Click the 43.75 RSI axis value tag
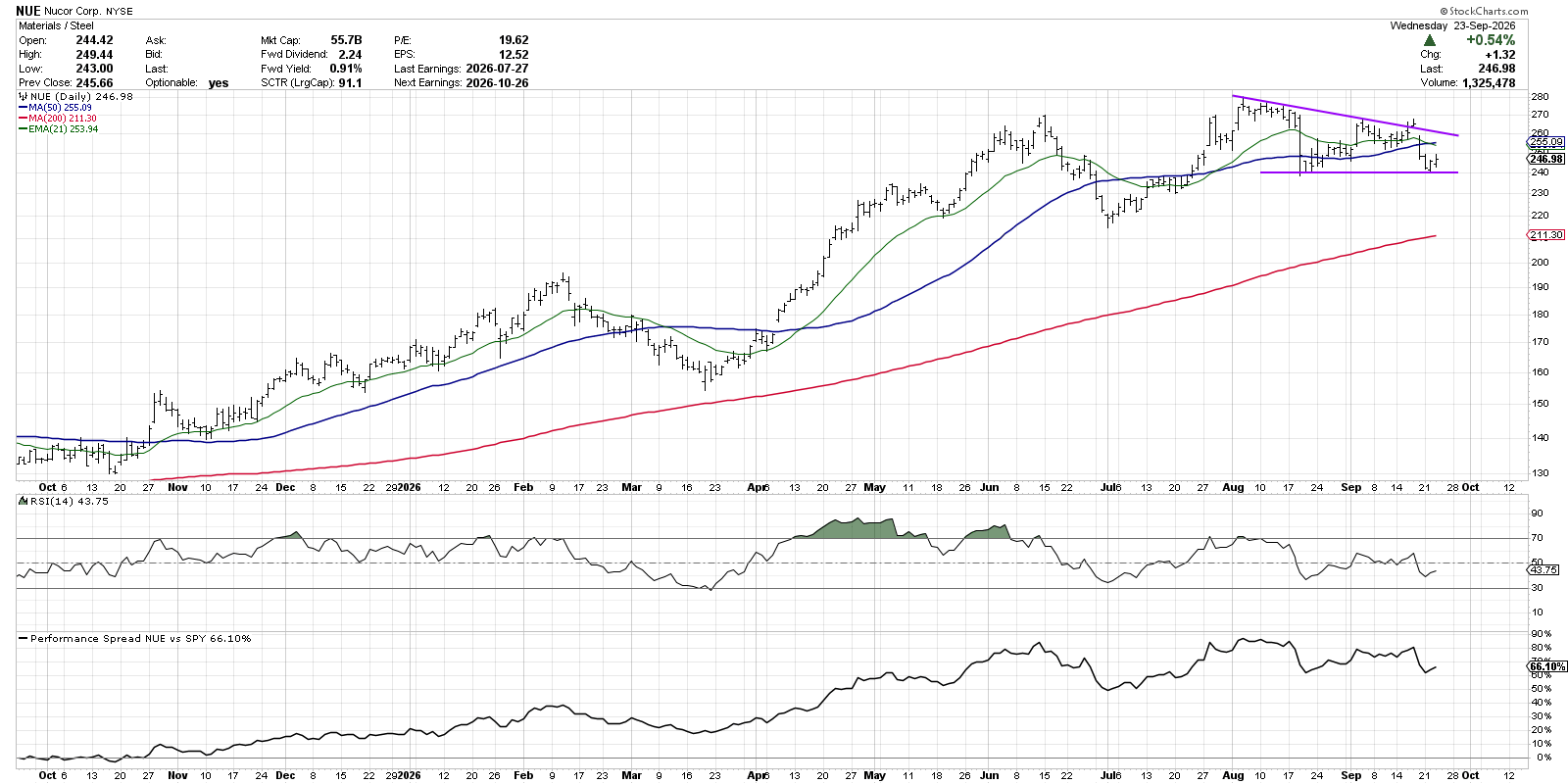1568x784 pixels. coord(1543,569)
